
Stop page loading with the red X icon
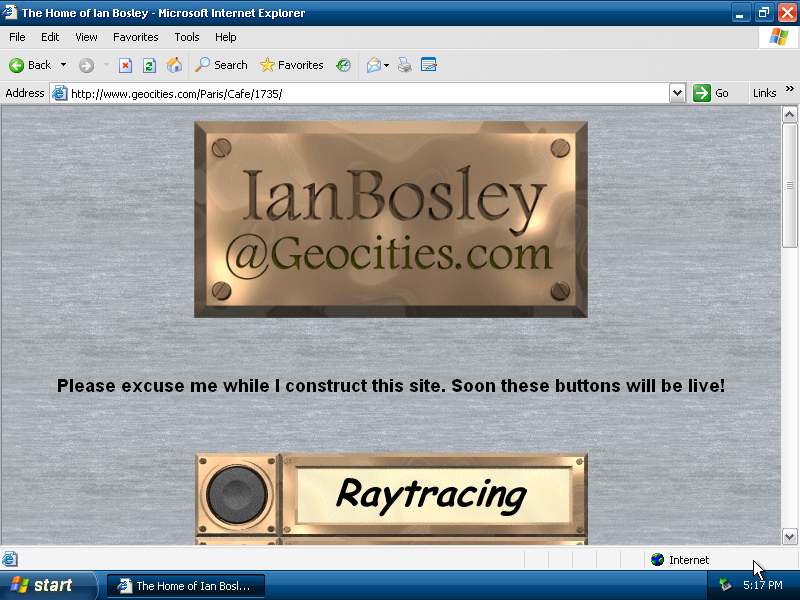coord(126,65)
